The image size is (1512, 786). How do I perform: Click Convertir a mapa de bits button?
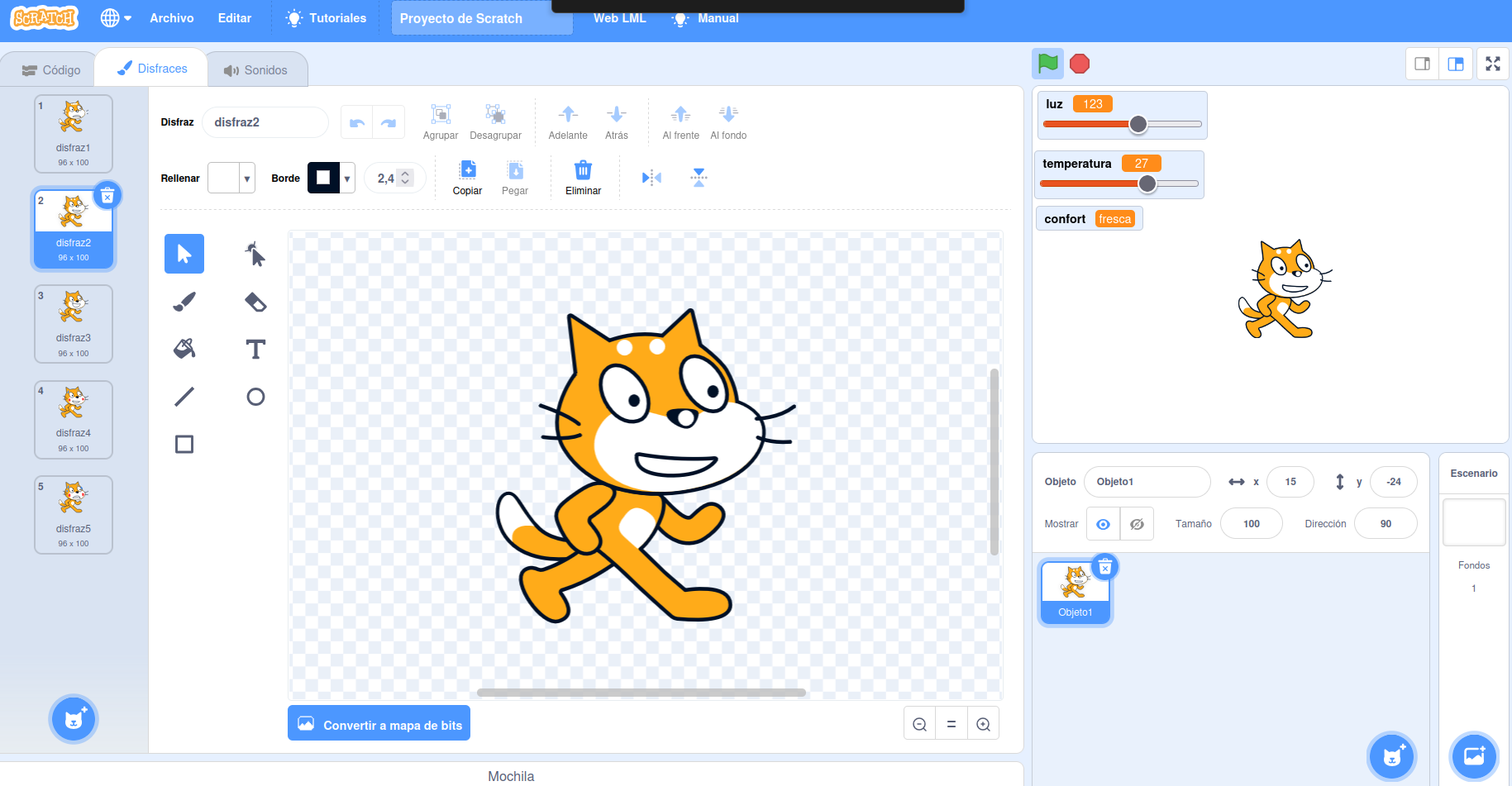[379, 725]
